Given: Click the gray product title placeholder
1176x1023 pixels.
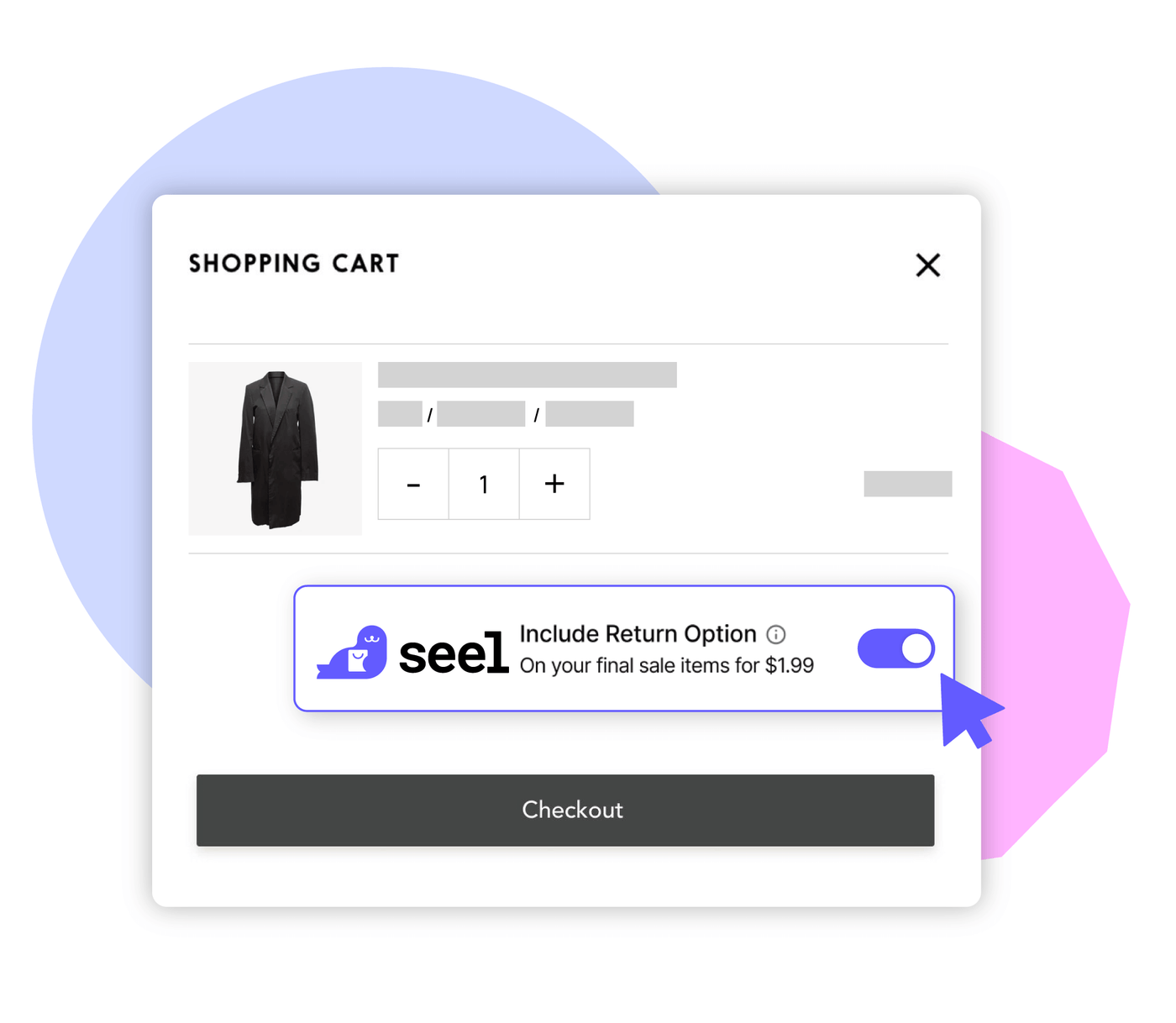Looking at the screenshot, I should 528,375.
